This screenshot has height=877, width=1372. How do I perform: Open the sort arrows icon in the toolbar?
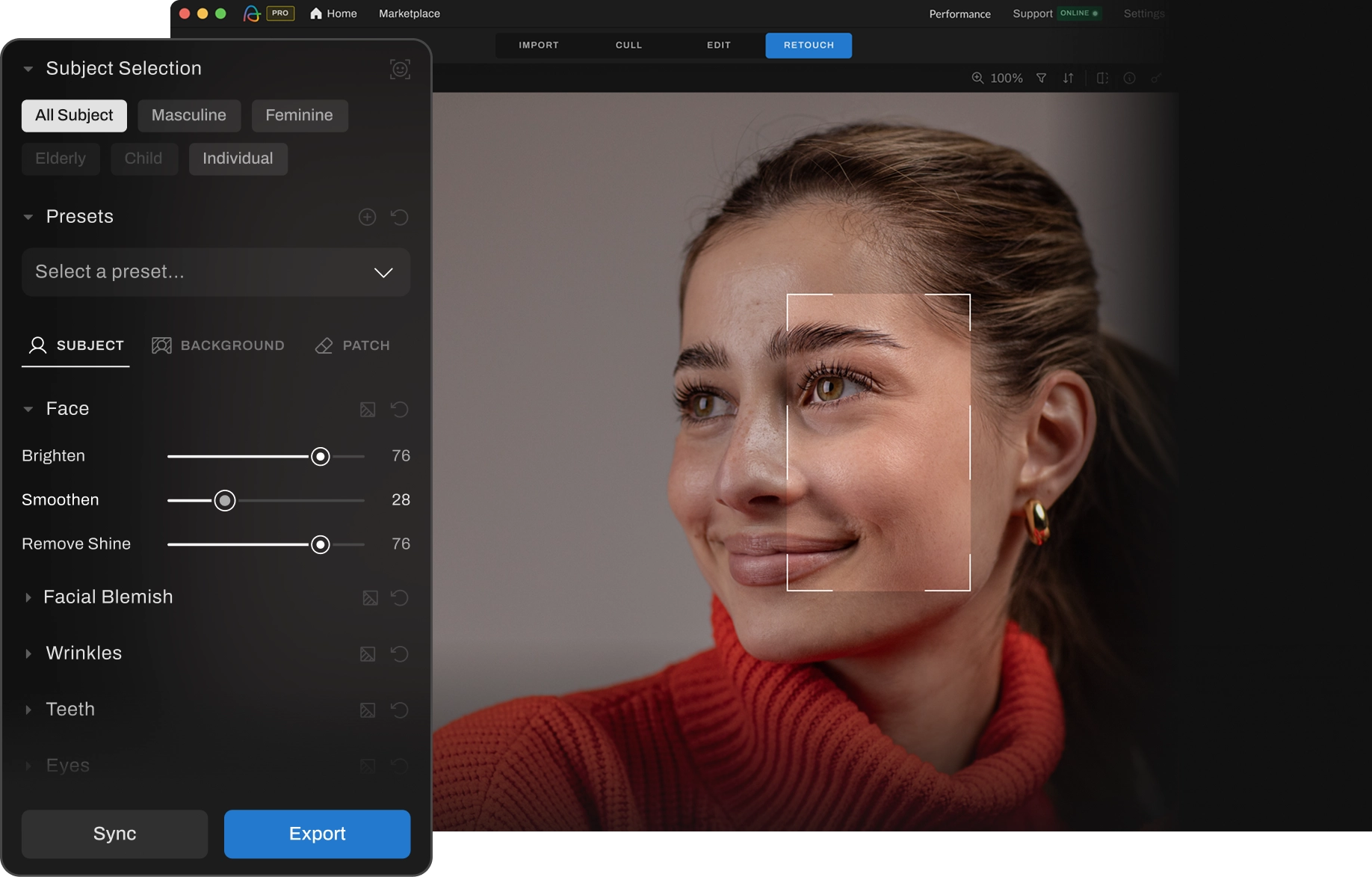pyautogui.click(x=1068, y=78)
